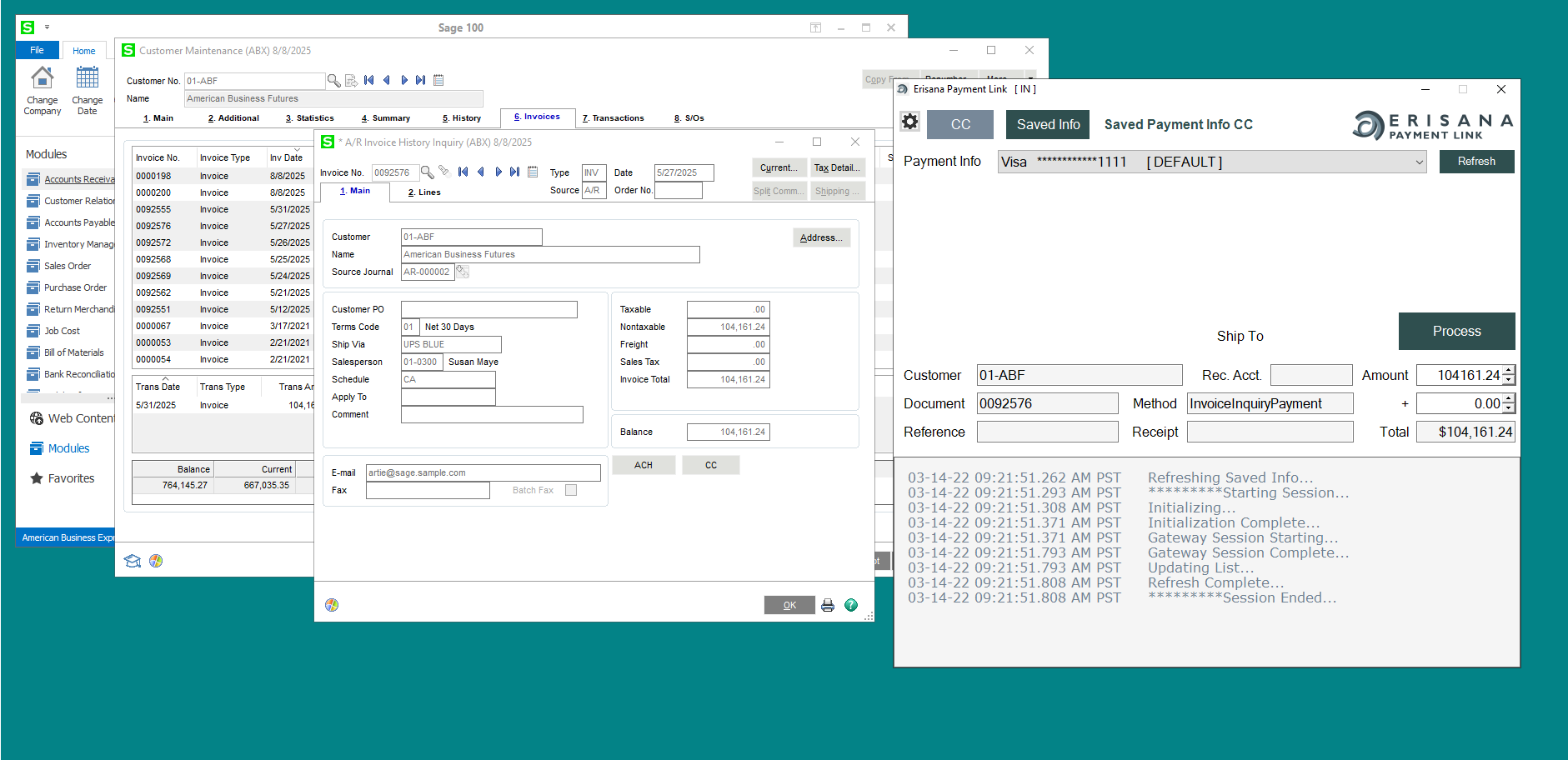Click the Source Journal drill-down icon
The image size is (1568, 760).
(462, 272)
